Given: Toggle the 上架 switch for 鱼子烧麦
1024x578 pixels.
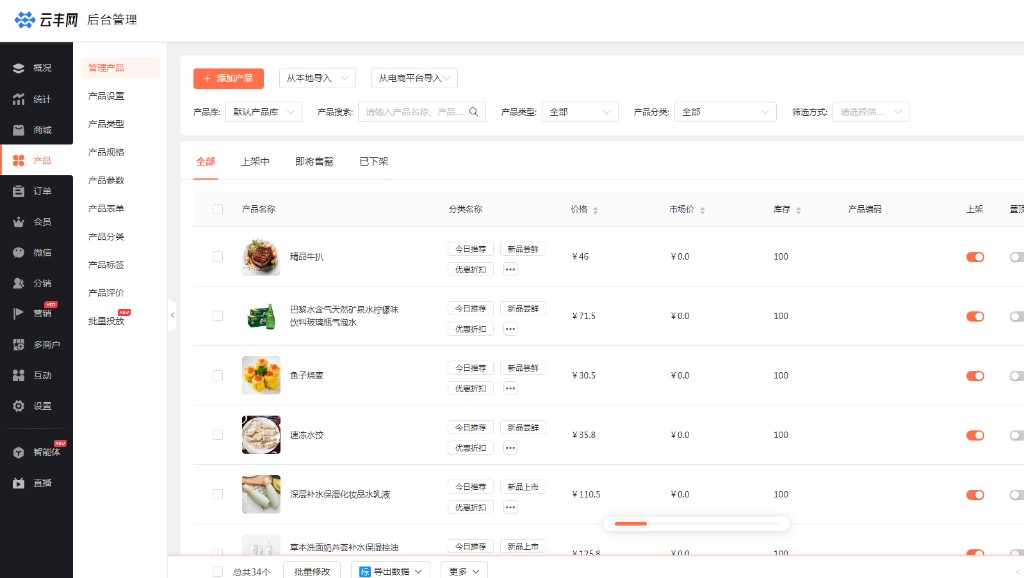Looking at the screenshot, I should click(975, 376).
